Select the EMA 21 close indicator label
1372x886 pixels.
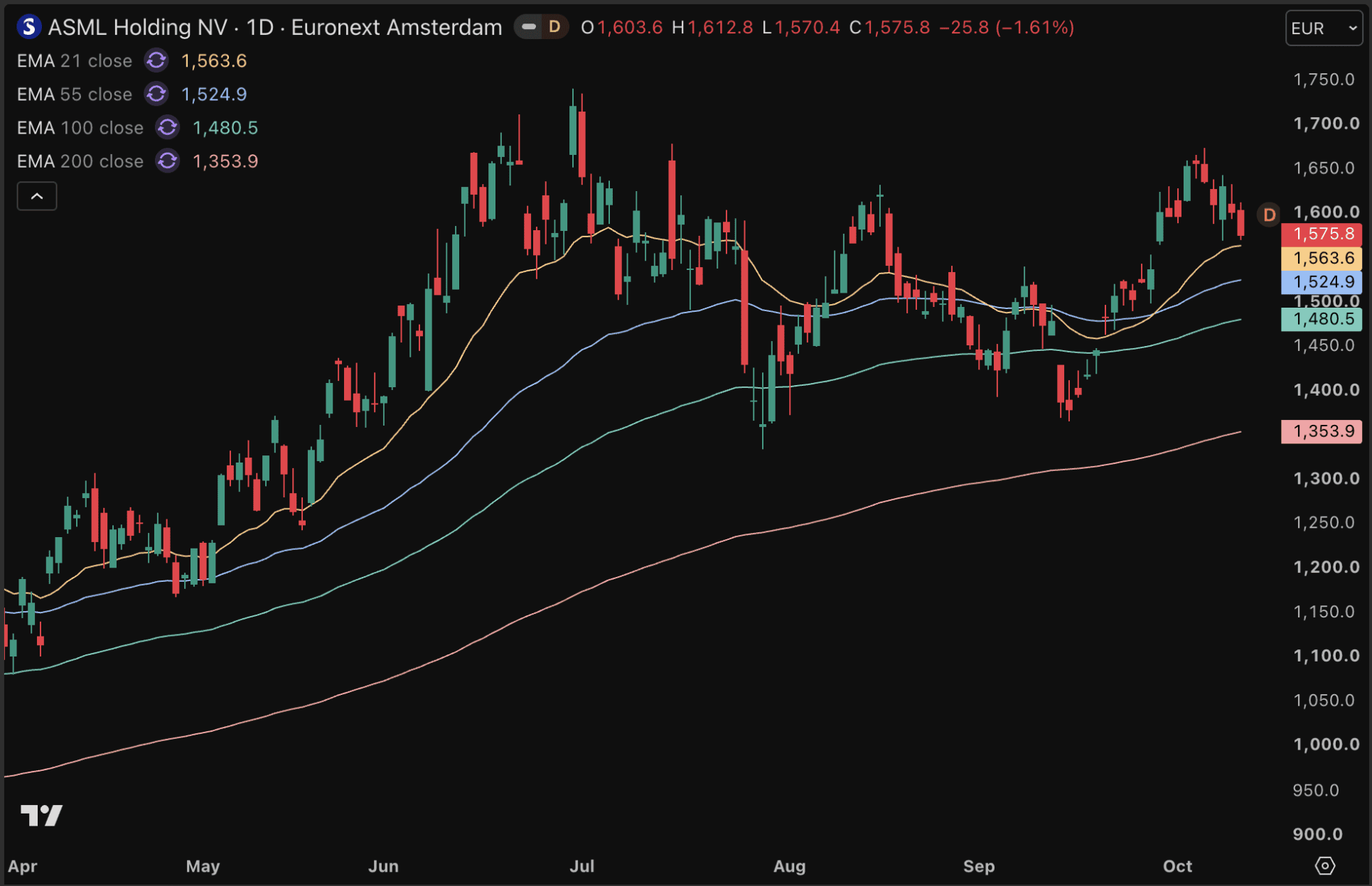(x=75, y=61)
